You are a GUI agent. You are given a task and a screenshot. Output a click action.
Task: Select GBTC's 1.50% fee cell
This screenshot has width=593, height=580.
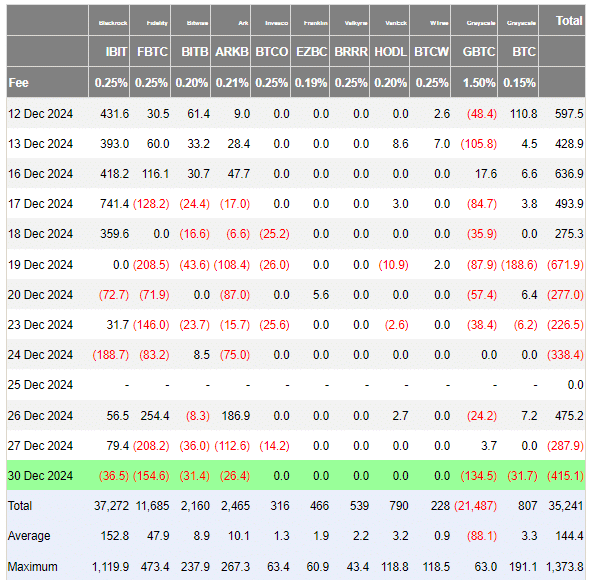pos(479,82)
